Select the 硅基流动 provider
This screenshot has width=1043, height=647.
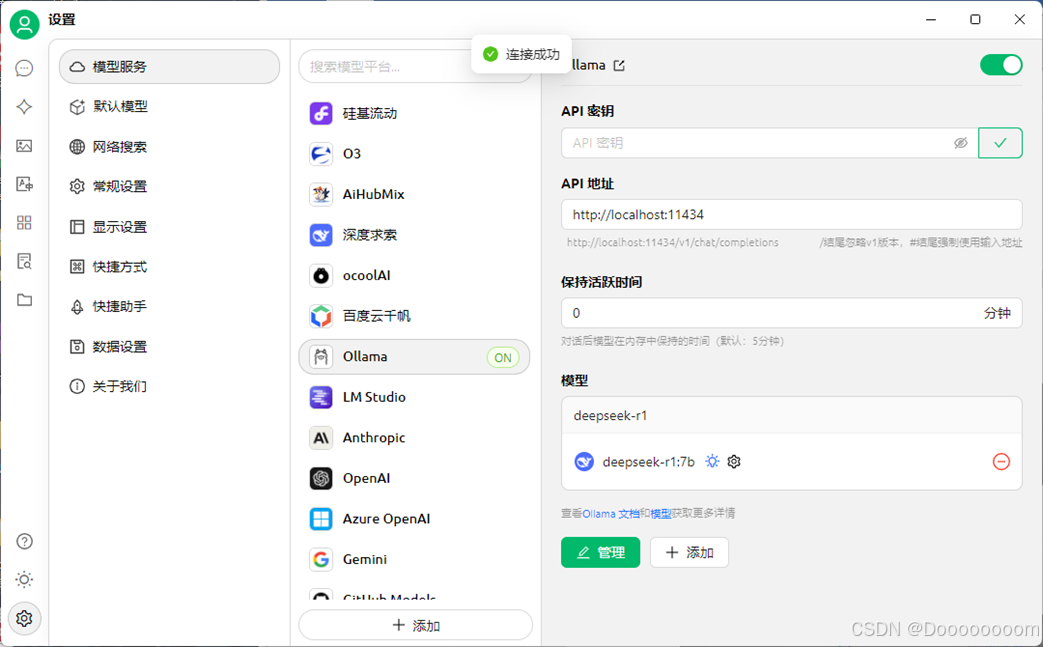(x=414, y=114)
